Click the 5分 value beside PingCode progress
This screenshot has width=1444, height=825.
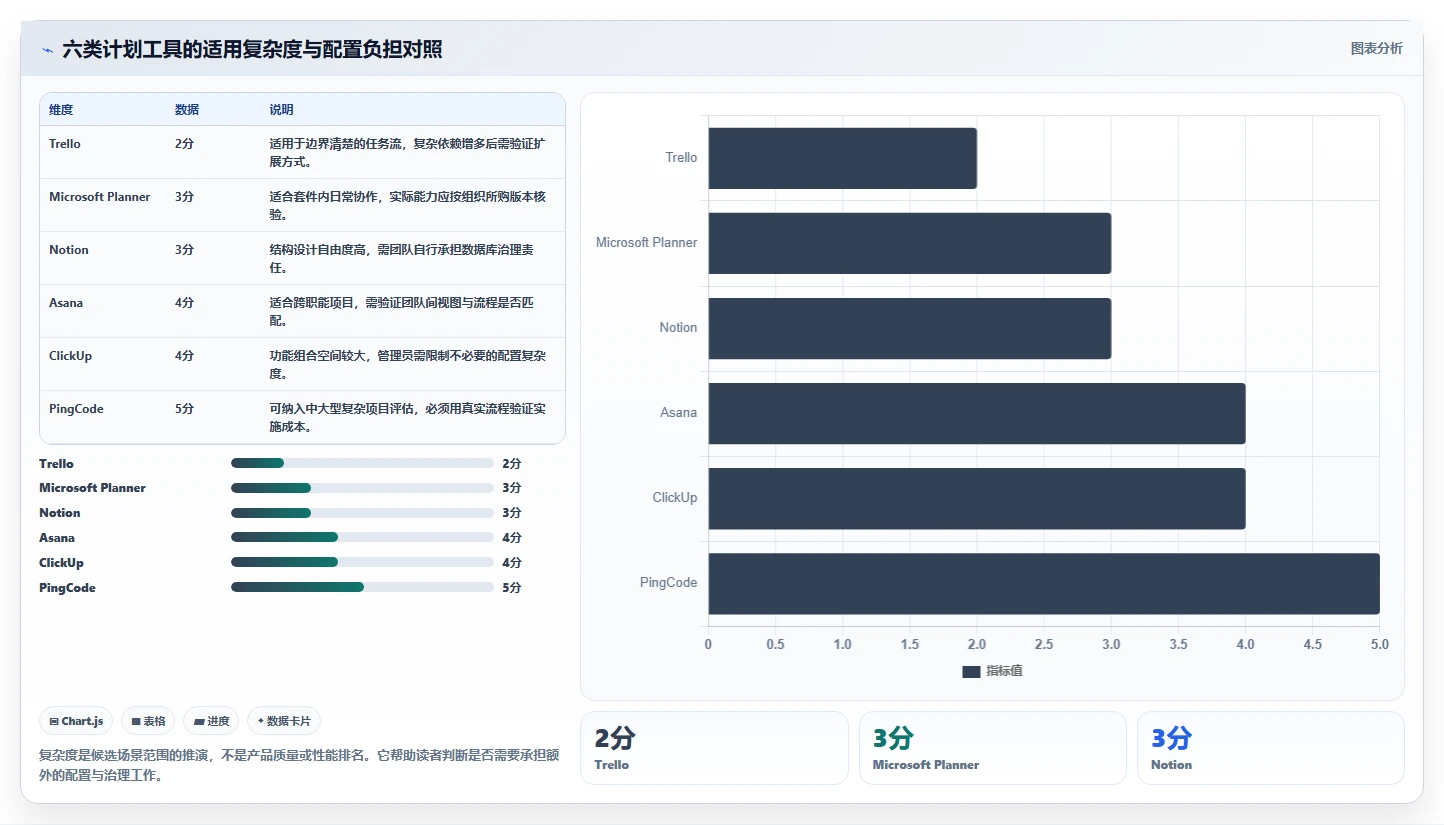(x=512, y=588)
